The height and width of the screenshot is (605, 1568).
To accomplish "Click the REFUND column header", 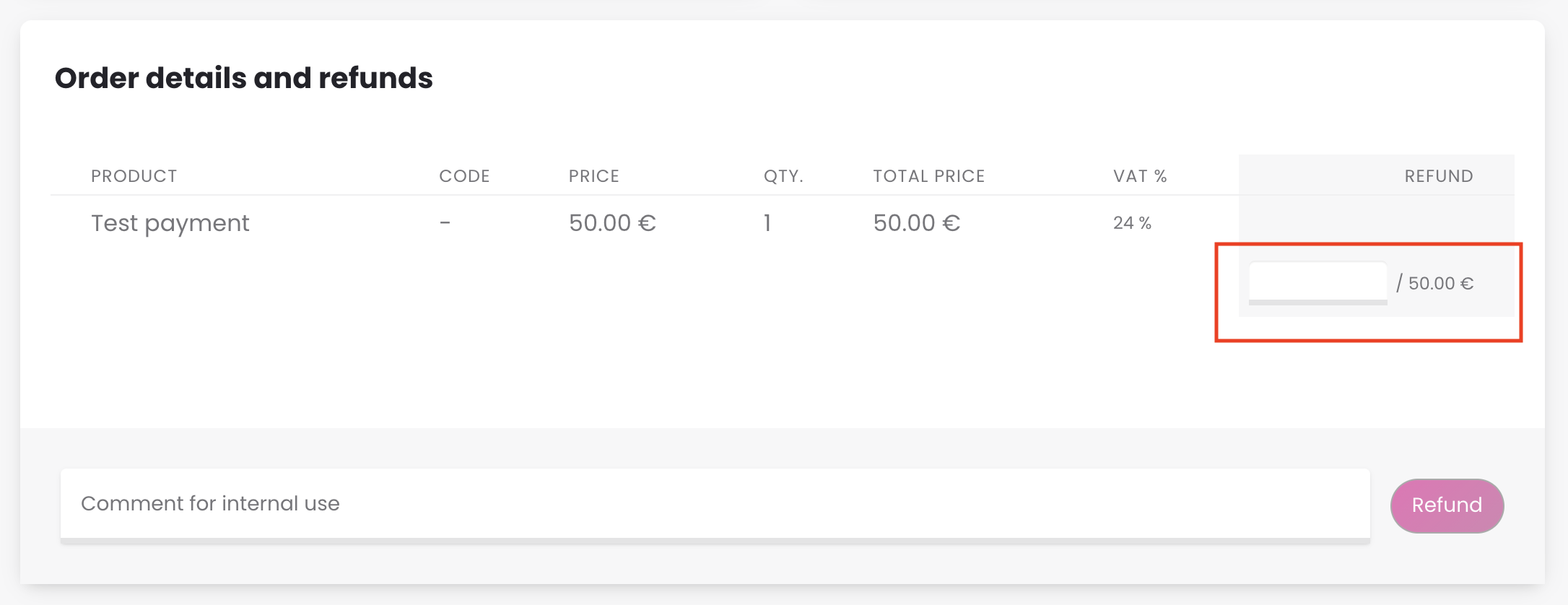I will point(1438,176).
